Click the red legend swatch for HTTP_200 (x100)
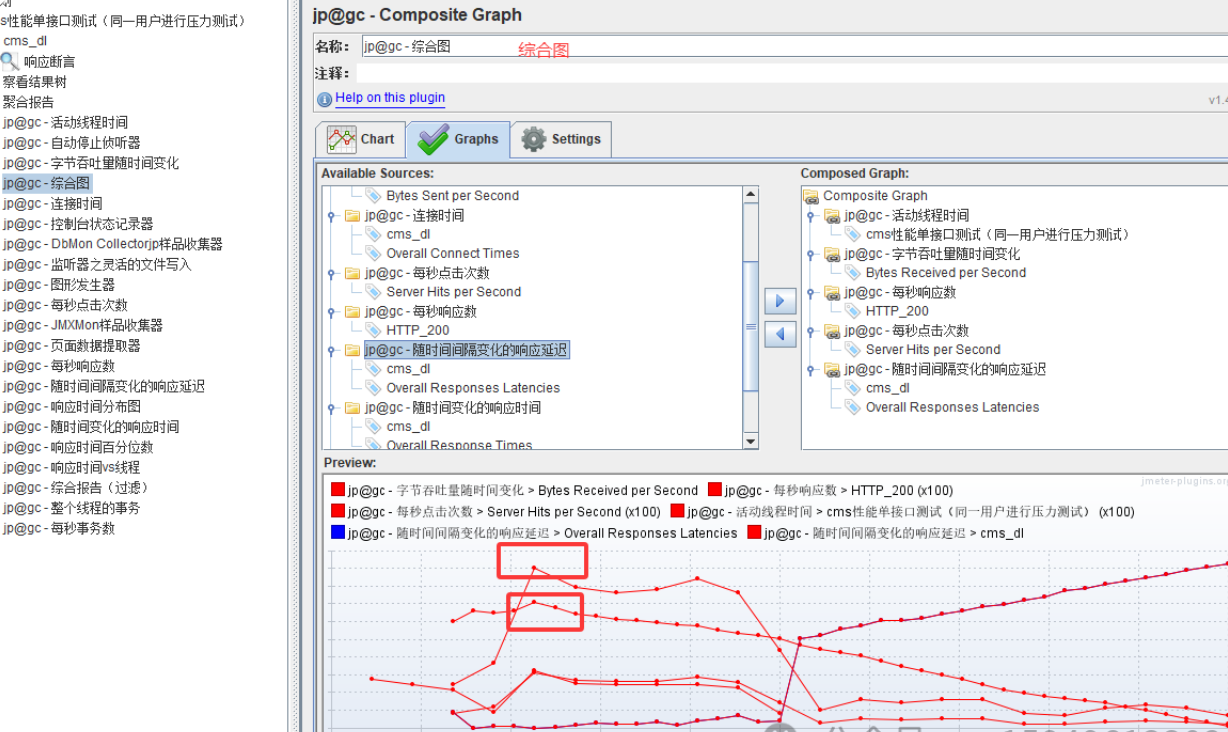This screenshot has width=1228, height=732. pos(715,490)
